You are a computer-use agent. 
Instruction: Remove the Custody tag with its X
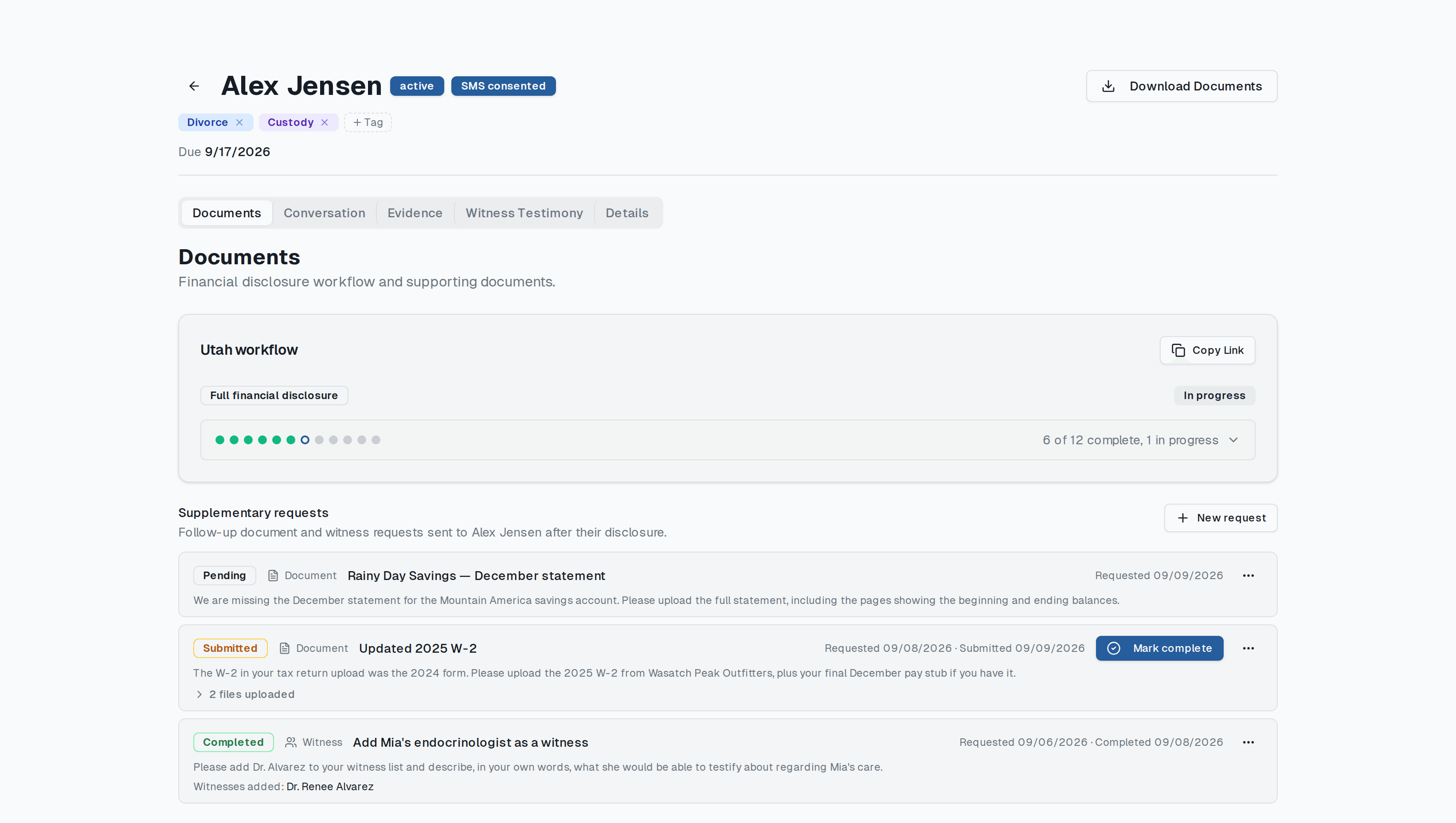click(x=325, y=122)
